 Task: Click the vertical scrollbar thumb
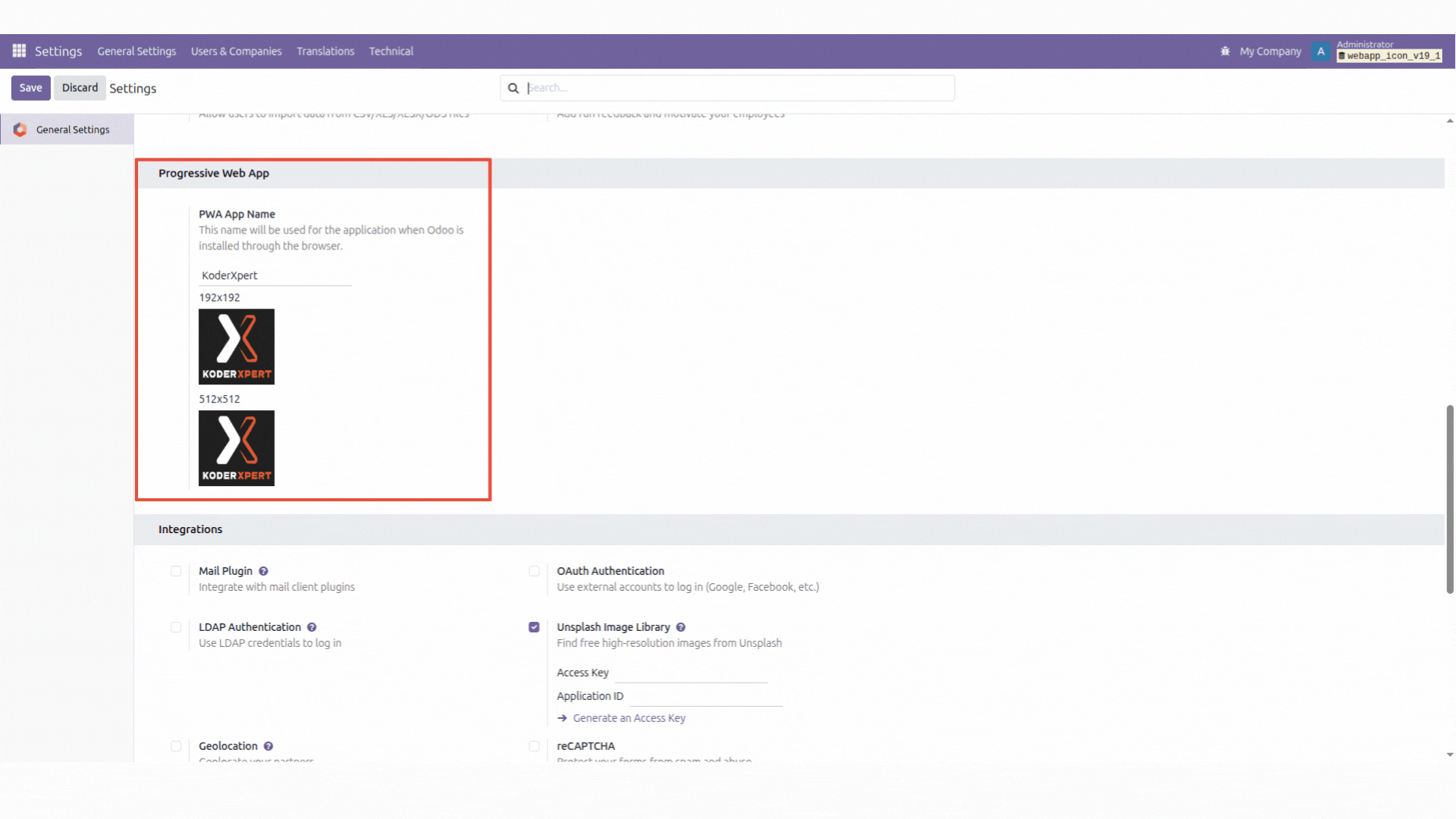click(x=1450, y=499)
